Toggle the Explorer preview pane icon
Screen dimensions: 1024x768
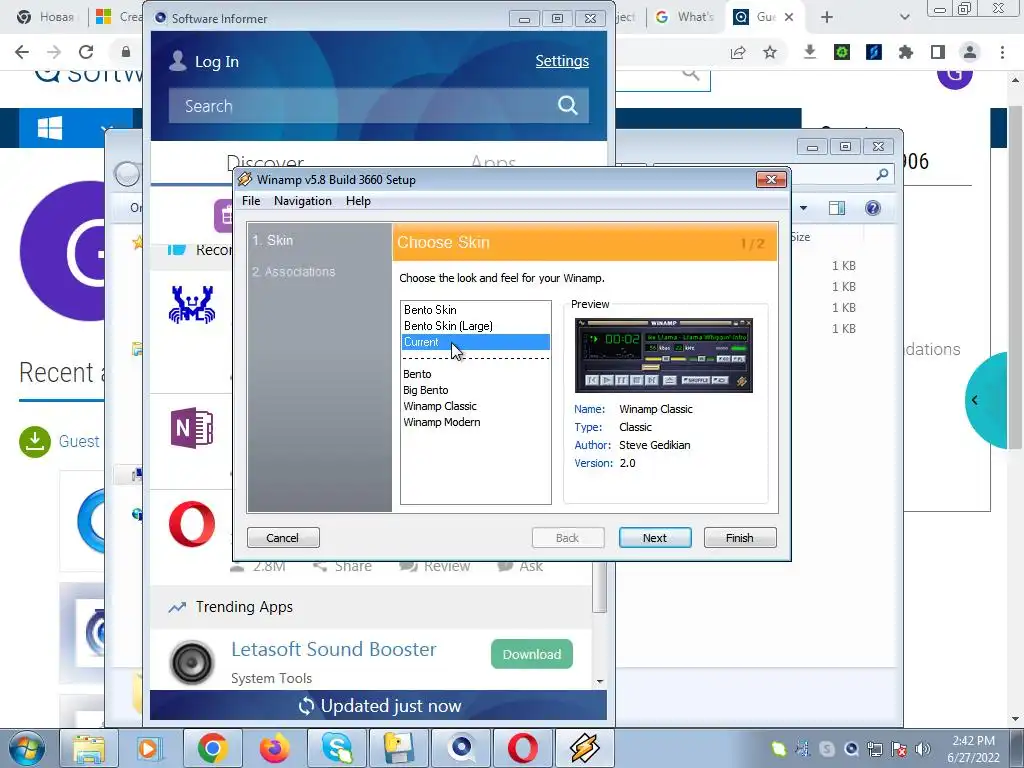coord(837,208)
